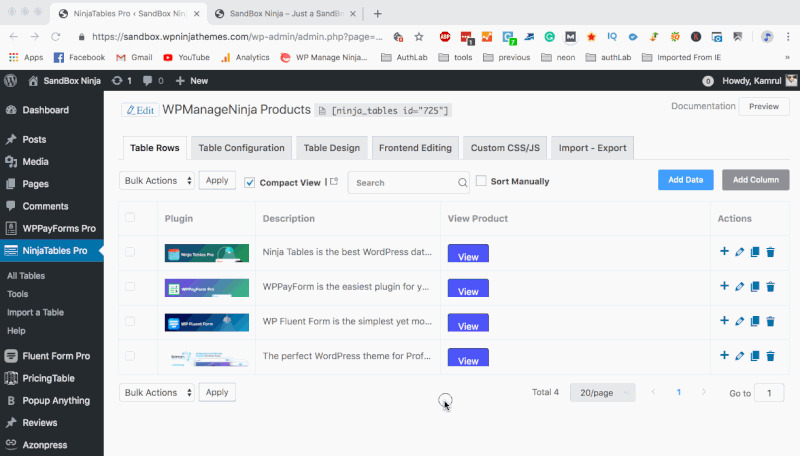The width and height of the screenshot is (800, 456).
Task: Go to the previous pagination page arrow
Action: tap(653, 392)
